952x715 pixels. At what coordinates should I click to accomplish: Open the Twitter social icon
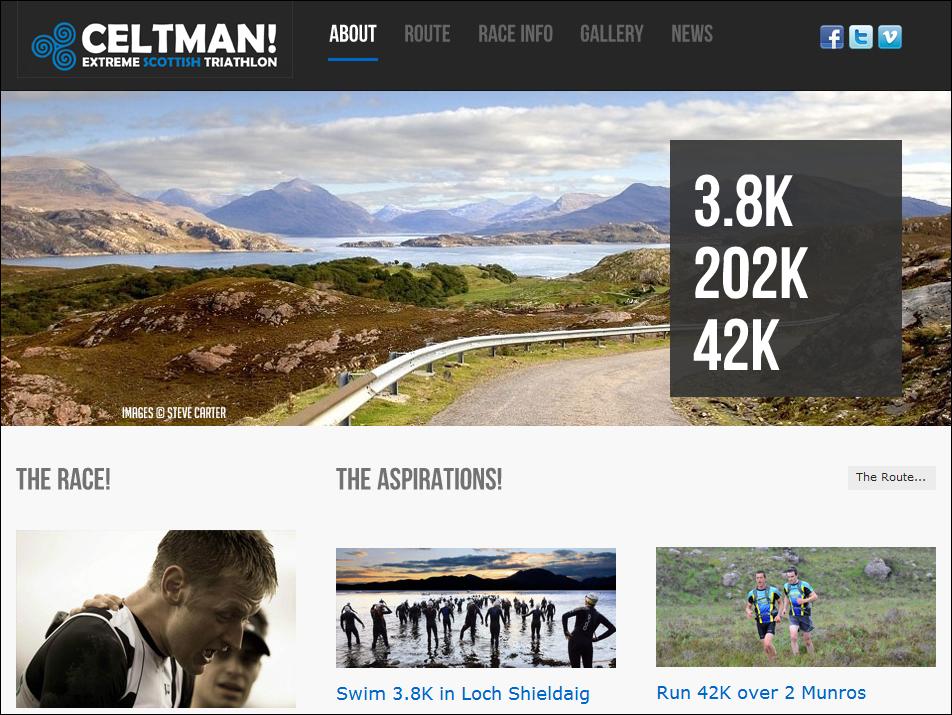[860, 37]
